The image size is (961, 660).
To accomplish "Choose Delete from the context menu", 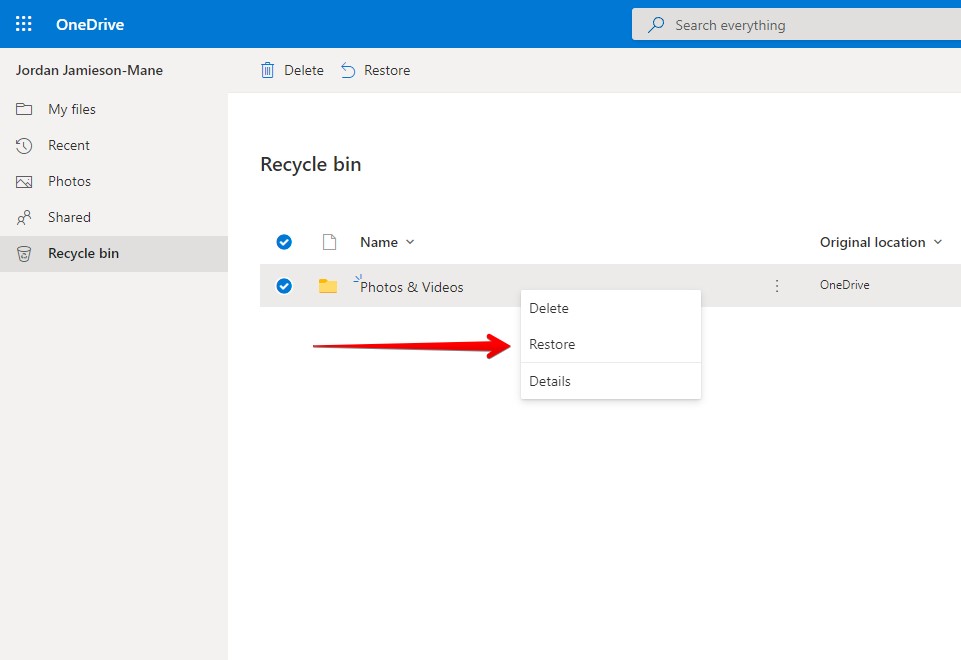I will pos(548,308).
